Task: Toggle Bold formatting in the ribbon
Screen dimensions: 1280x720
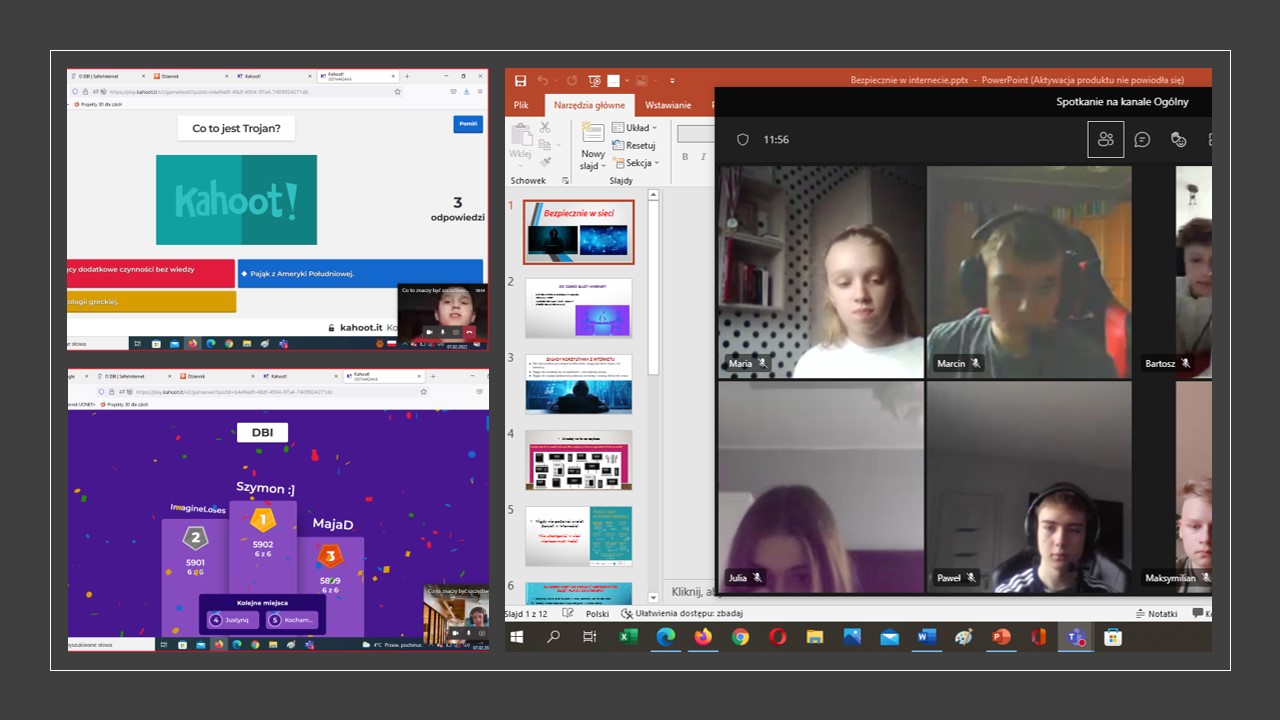Action: tap(686, 157)
